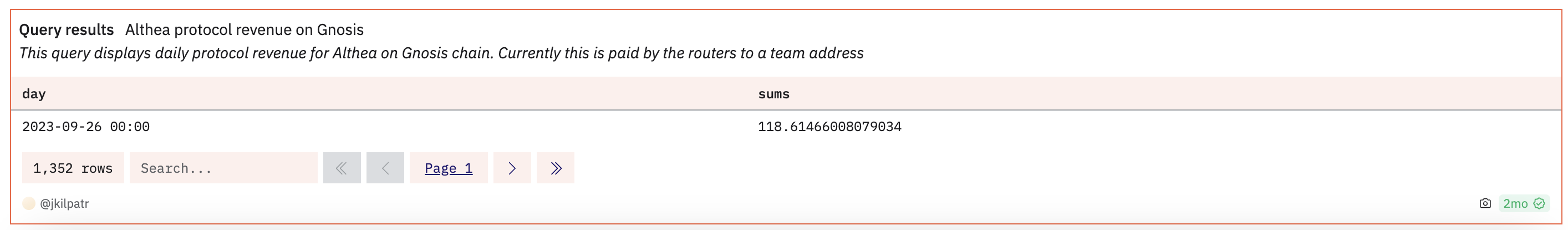Viewport: 1568px width, 230px height.
Task: Click in the Search field
Action: (223, 168)
